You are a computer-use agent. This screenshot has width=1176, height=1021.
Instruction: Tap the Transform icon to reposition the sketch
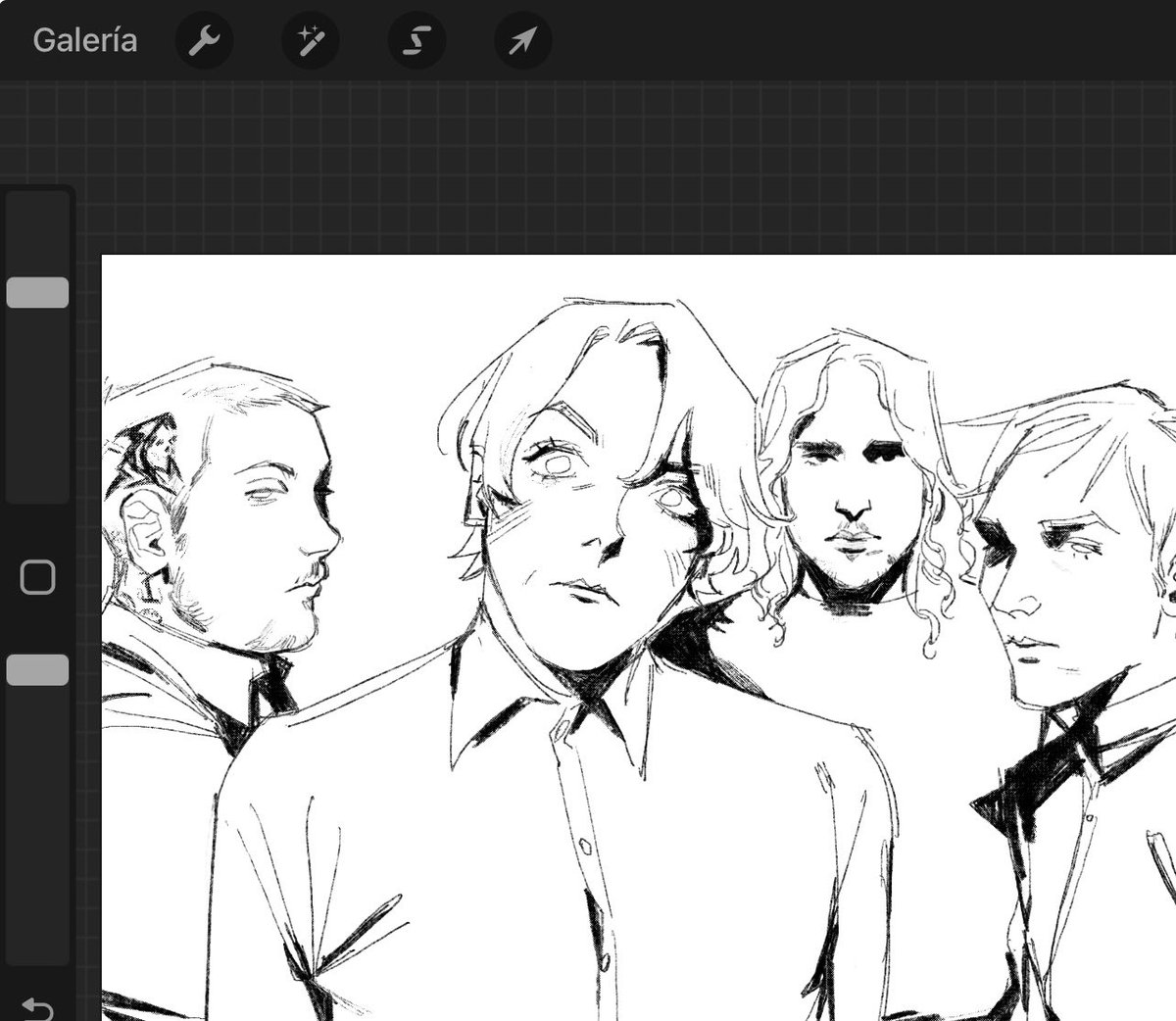(522, 40)
